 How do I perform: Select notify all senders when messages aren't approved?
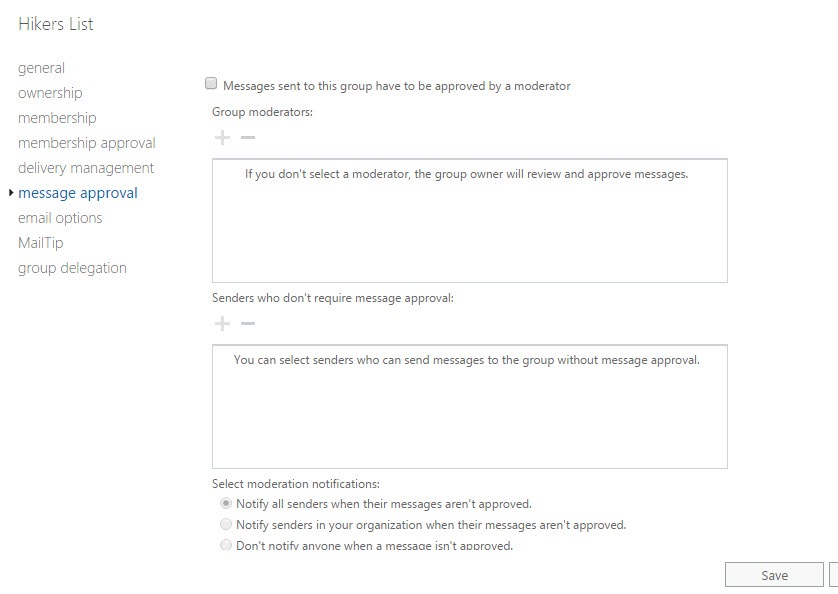(x=226, y=503)
